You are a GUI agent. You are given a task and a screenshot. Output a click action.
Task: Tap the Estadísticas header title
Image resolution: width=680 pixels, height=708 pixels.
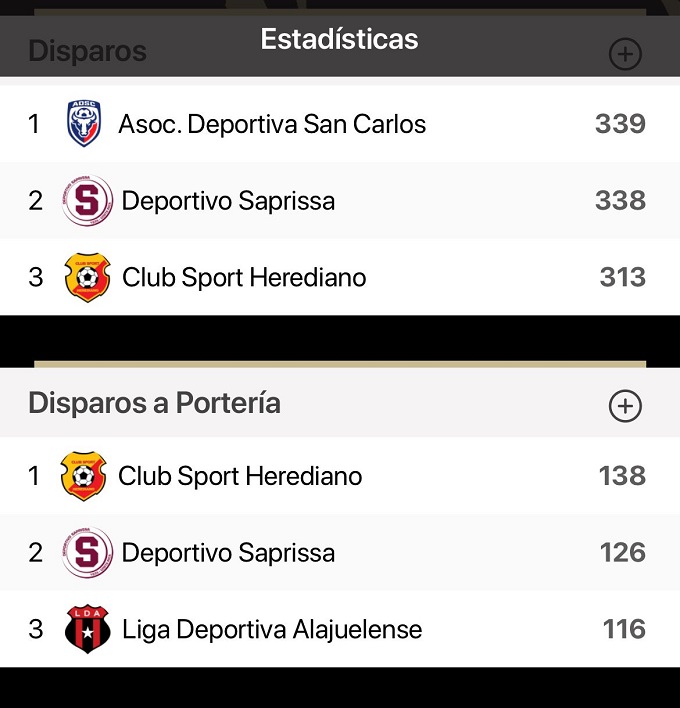pyautogui.click(x=339, y=39)
